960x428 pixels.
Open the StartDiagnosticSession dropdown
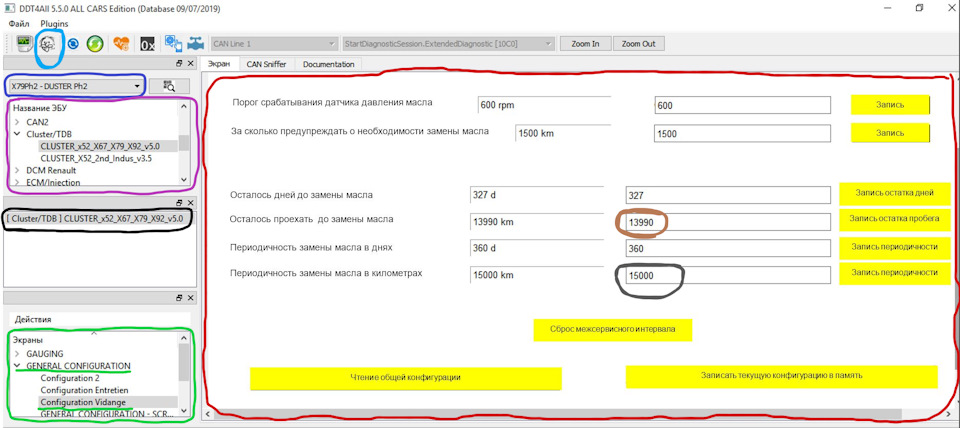pyautogui.click(x=449, y=44)
